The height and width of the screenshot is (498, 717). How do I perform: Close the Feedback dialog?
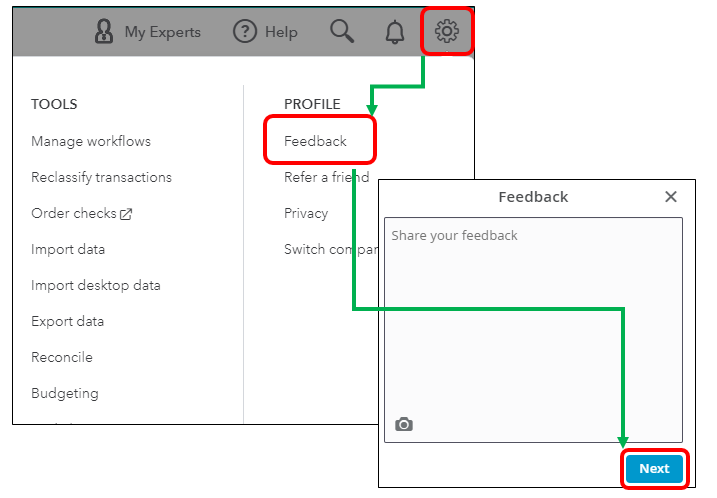(671, 197)
